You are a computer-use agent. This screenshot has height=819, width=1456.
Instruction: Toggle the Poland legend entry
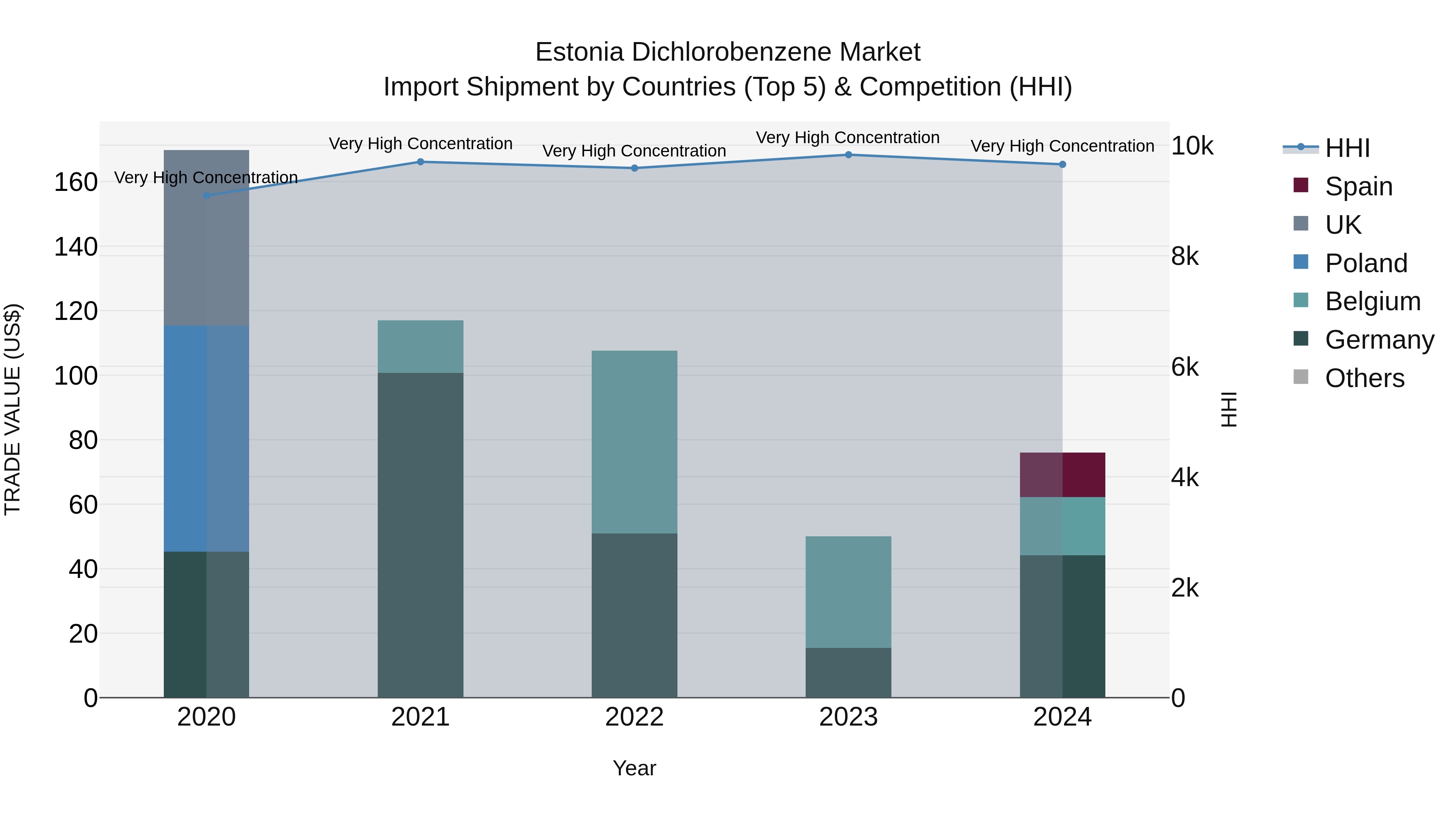(x=1350, y=263)
